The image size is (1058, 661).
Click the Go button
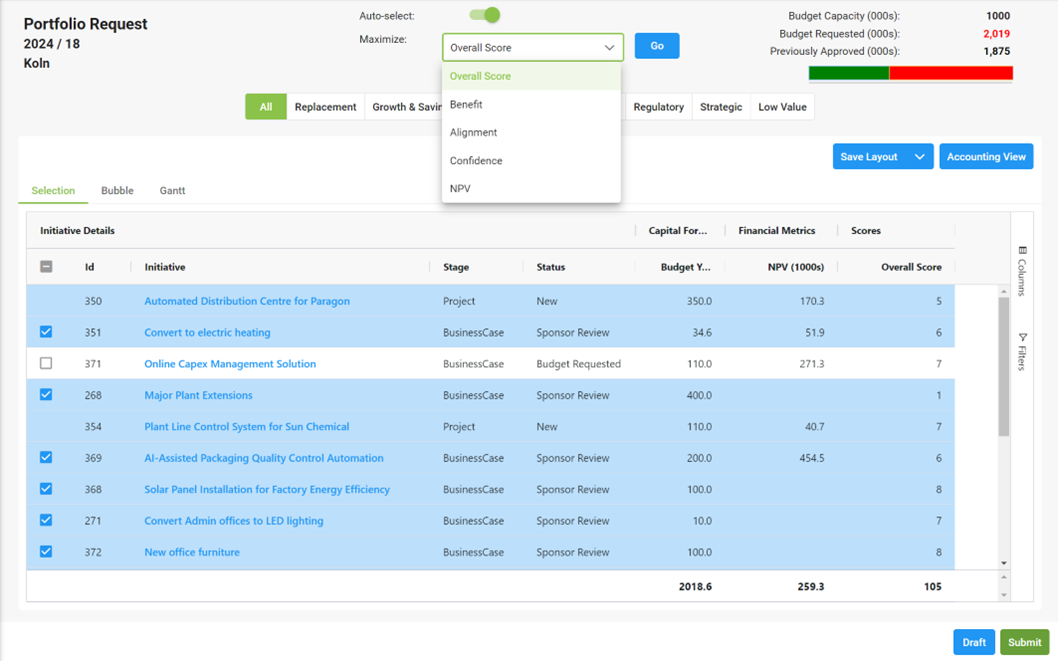tap(656, 45)
